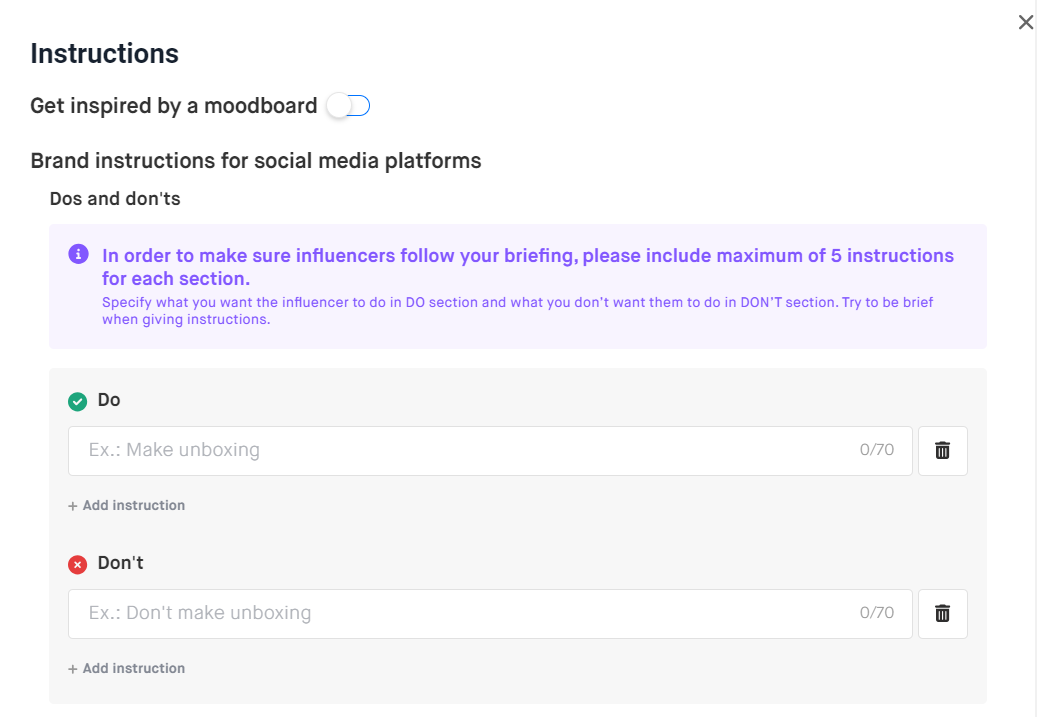Image resolution: width=1037 pixels, height=717 pixels.
Task: Click the 'Get inspired by a moodboard' label
Action: point(173,106)
